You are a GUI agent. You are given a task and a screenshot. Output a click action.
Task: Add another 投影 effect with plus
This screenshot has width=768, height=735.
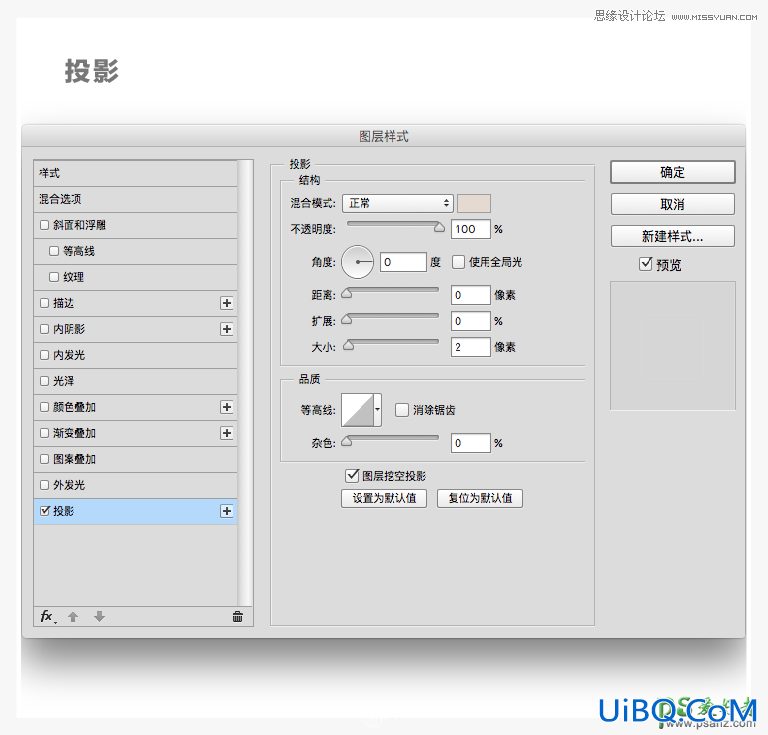[226, 511]
